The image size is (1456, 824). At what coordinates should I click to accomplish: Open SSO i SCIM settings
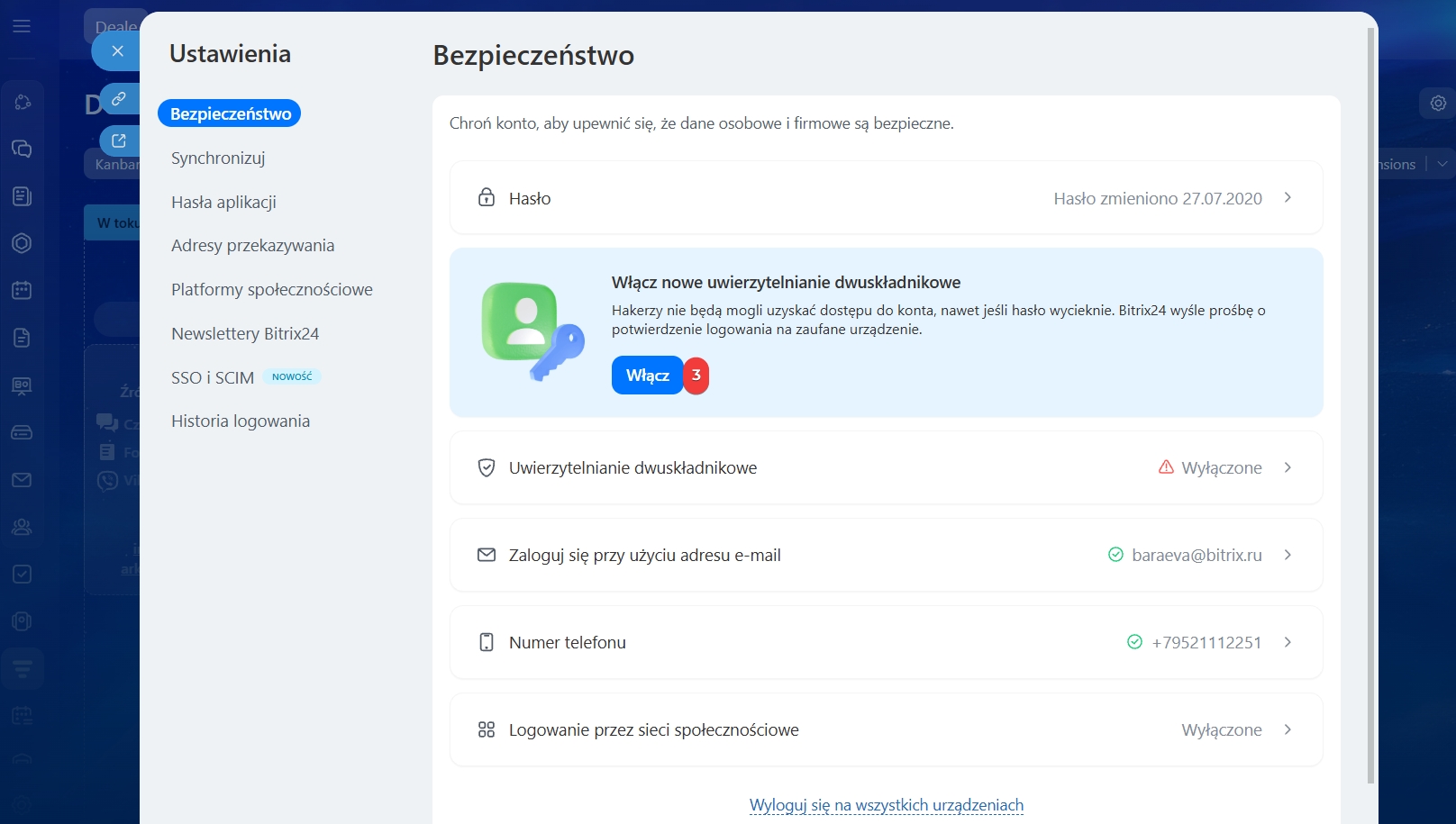[213, 377]
